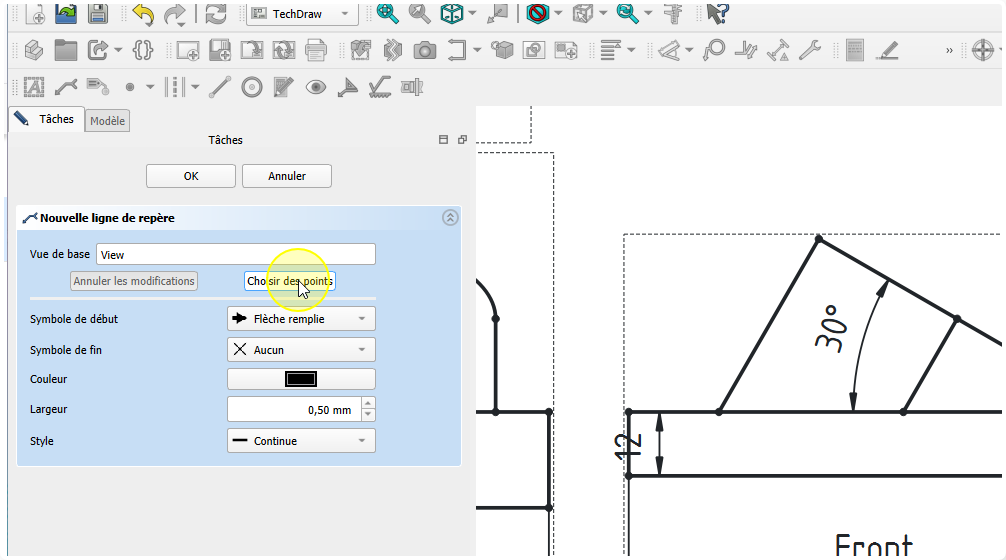
Task: Switch to the Modèle tab
Action: pos(107,121)
